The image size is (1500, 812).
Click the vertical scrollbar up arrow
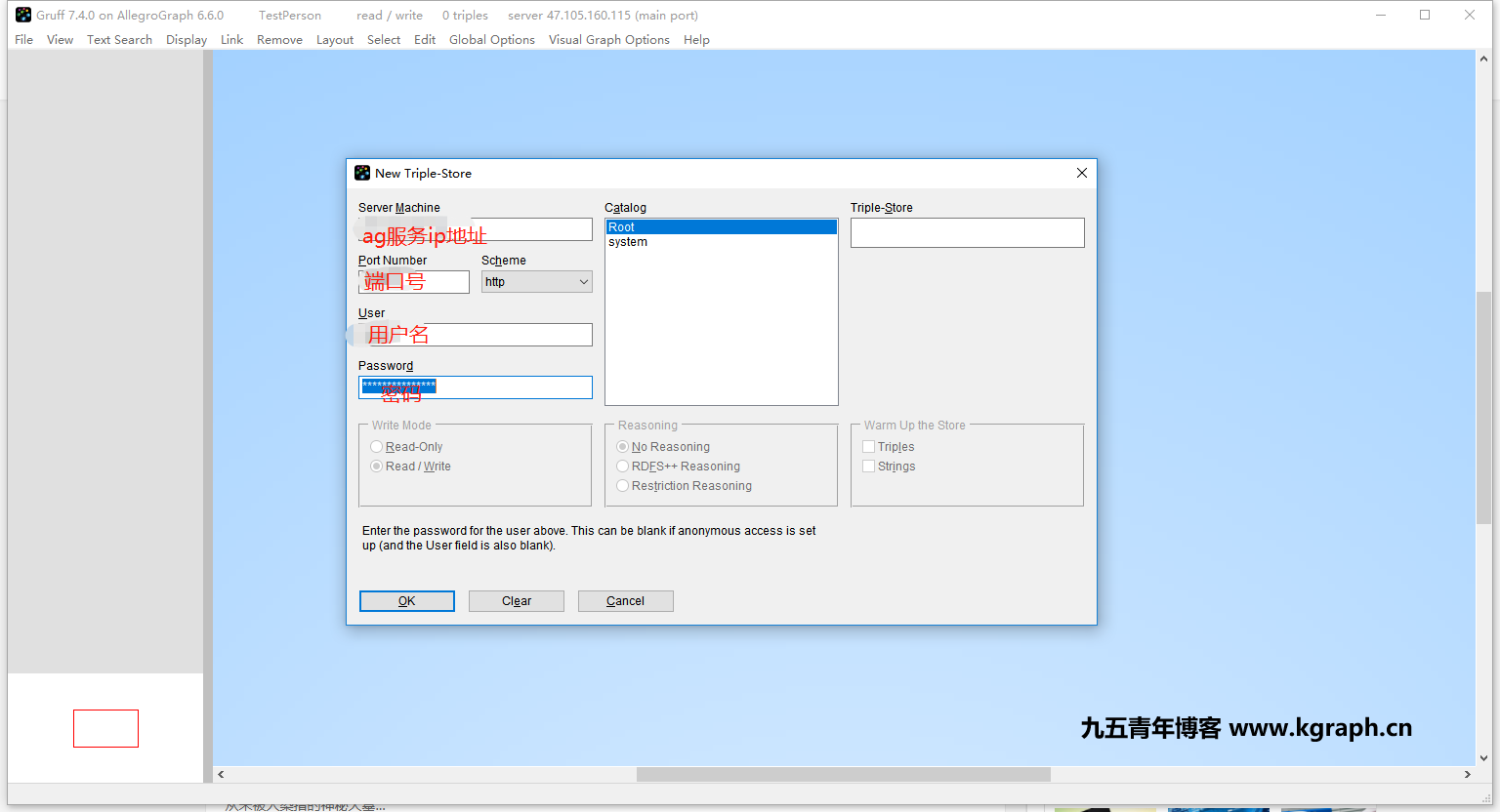pyautogui.click(x=1483, y=60)
